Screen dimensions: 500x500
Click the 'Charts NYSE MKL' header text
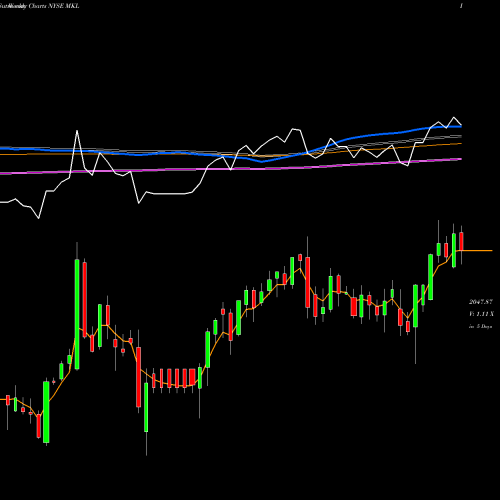[x=54, y=6]
